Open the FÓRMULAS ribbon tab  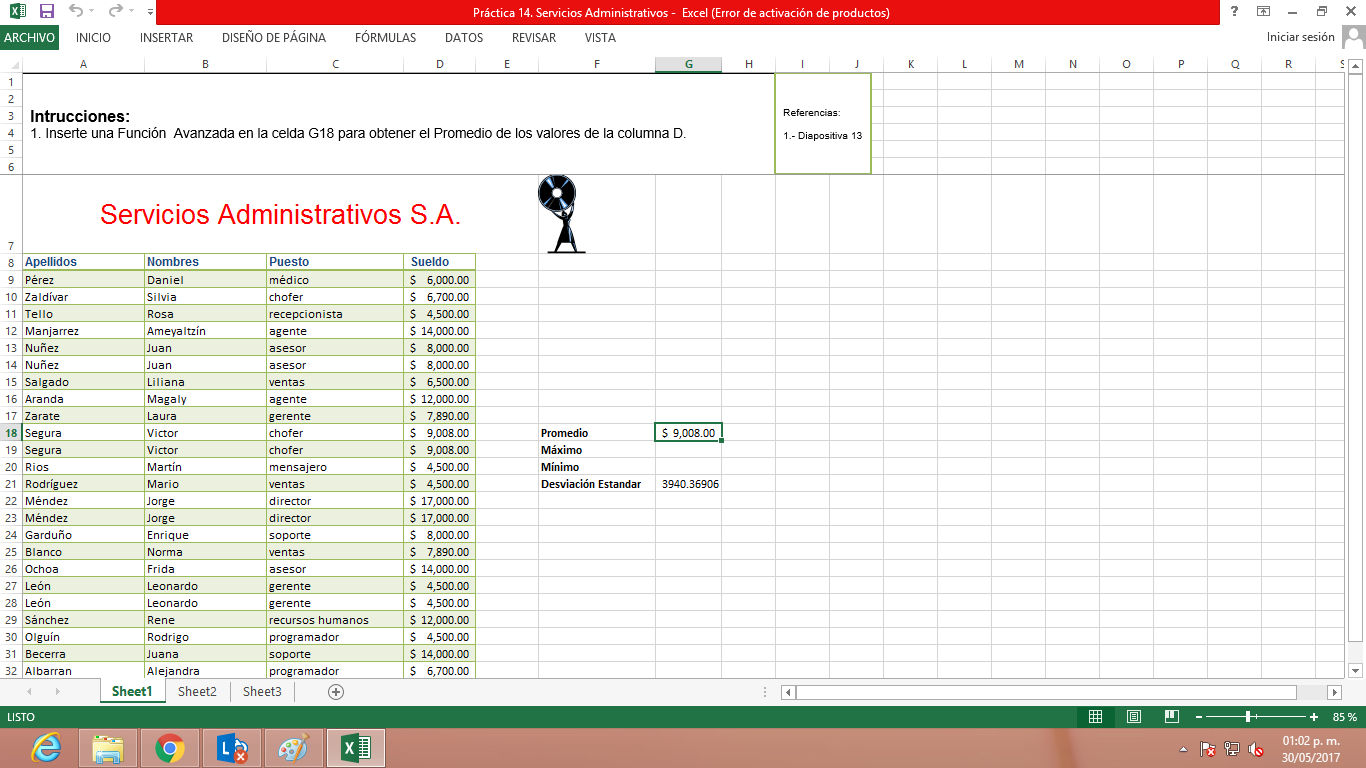pyautogui.click(x=385, y=38)
